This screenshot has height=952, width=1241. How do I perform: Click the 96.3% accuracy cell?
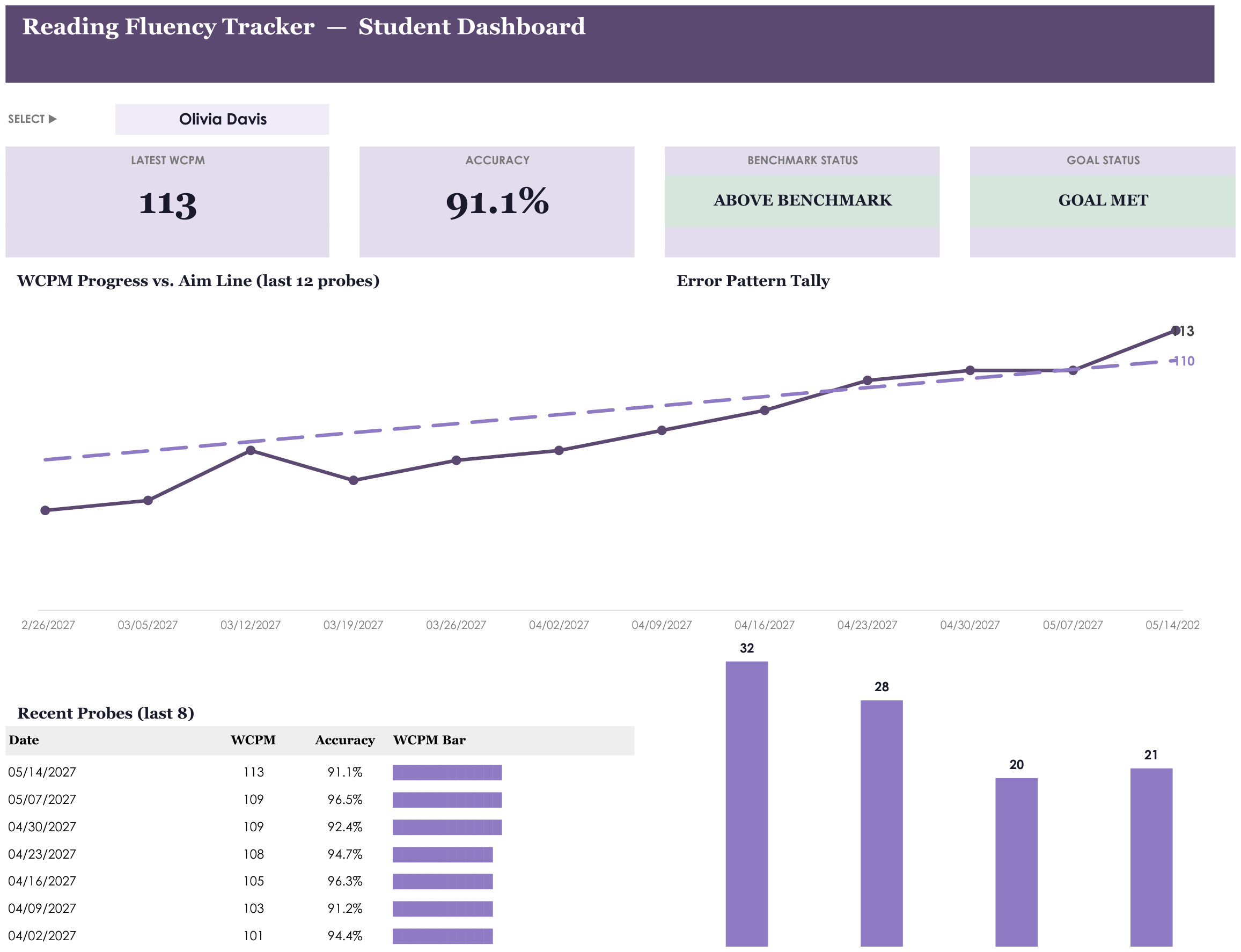[345, 881]
